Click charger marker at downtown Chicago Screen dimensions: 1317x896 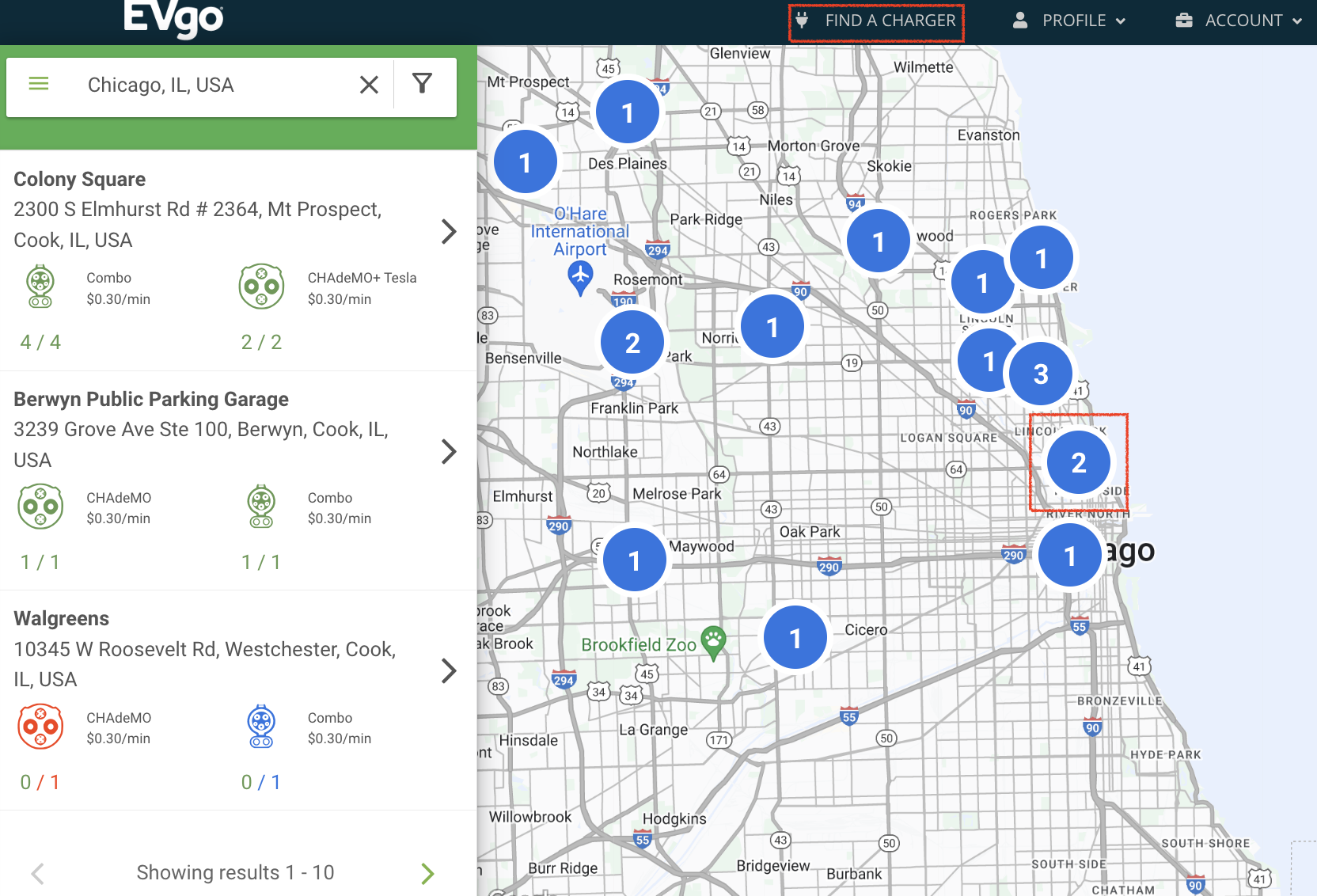point(1070,556)
